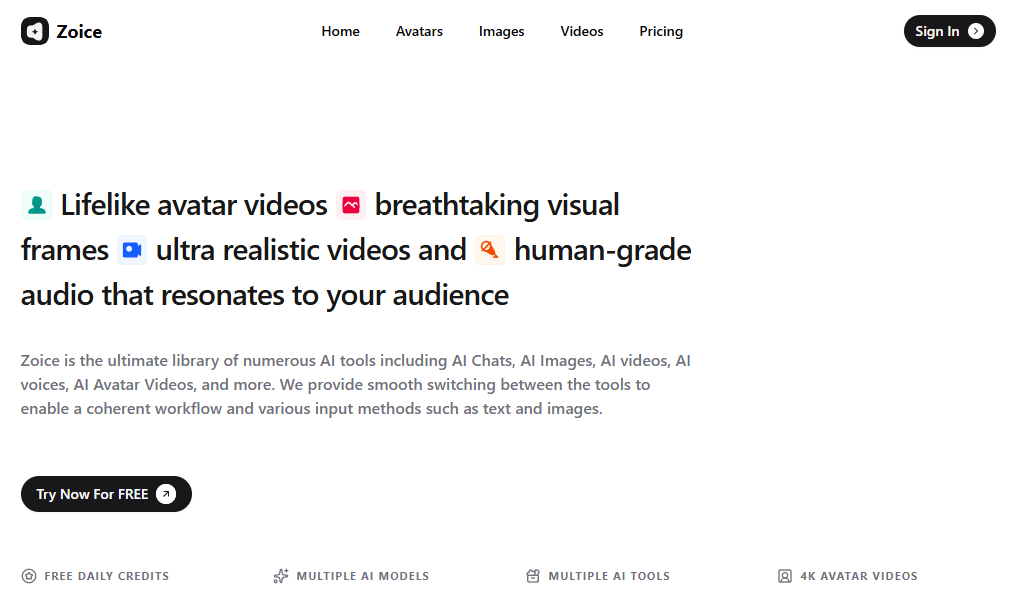Click the arrow icon inside Sign In

click(x=976, y=31)
